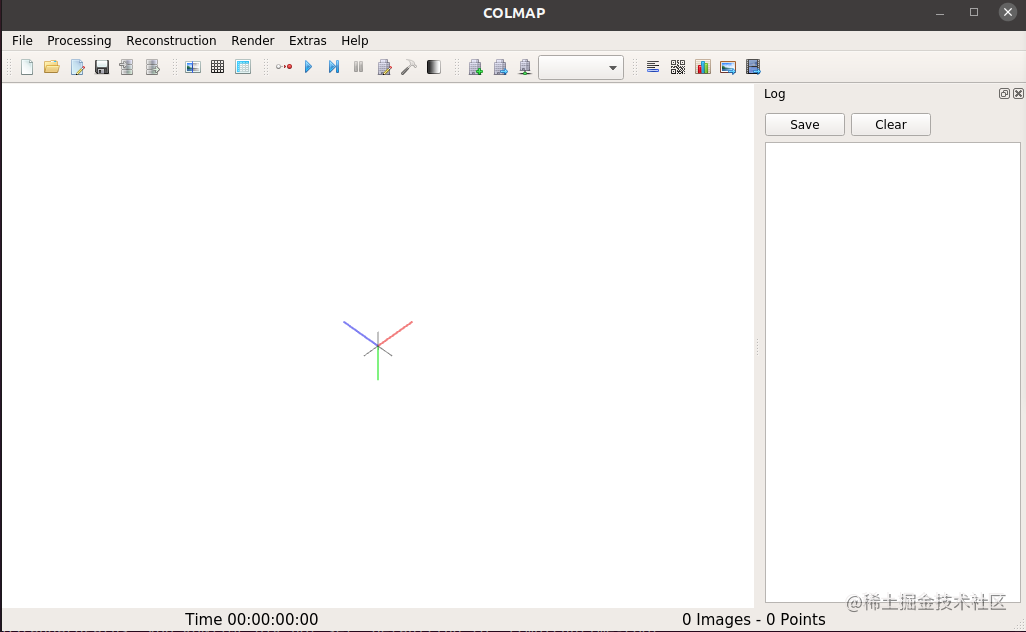Open the Reconstruction menu
The height and width of the screenshot is (632, 1026).
point(171,40)
